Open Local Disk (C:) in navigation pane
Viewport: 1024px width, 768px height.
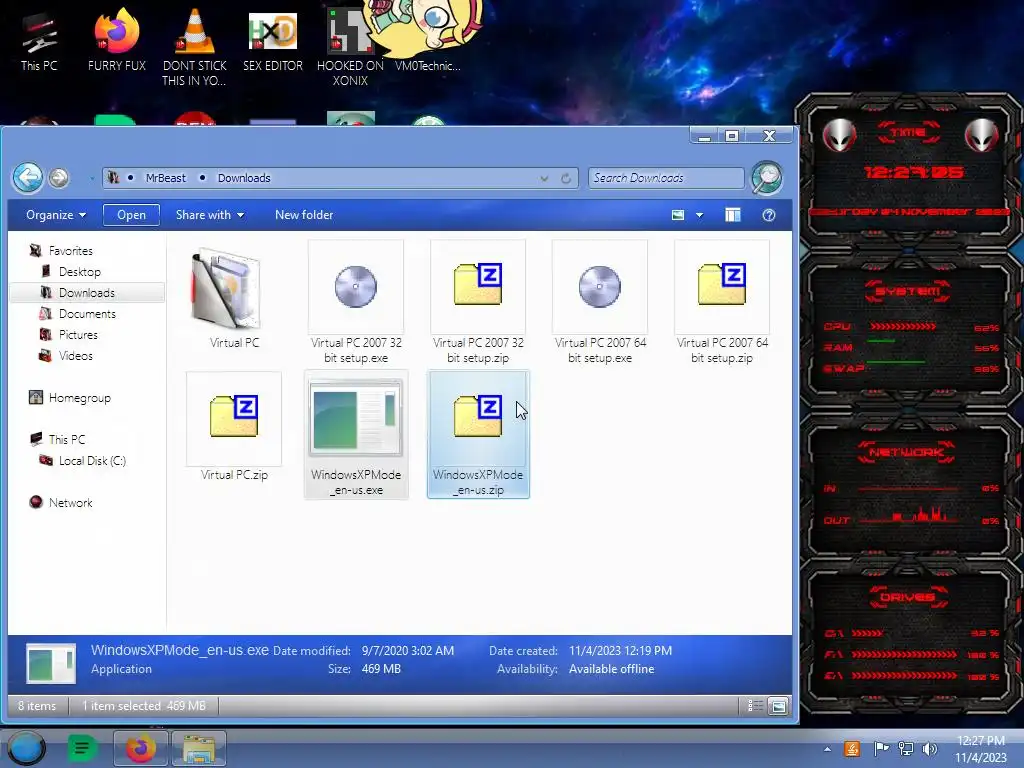coord(92,460)
